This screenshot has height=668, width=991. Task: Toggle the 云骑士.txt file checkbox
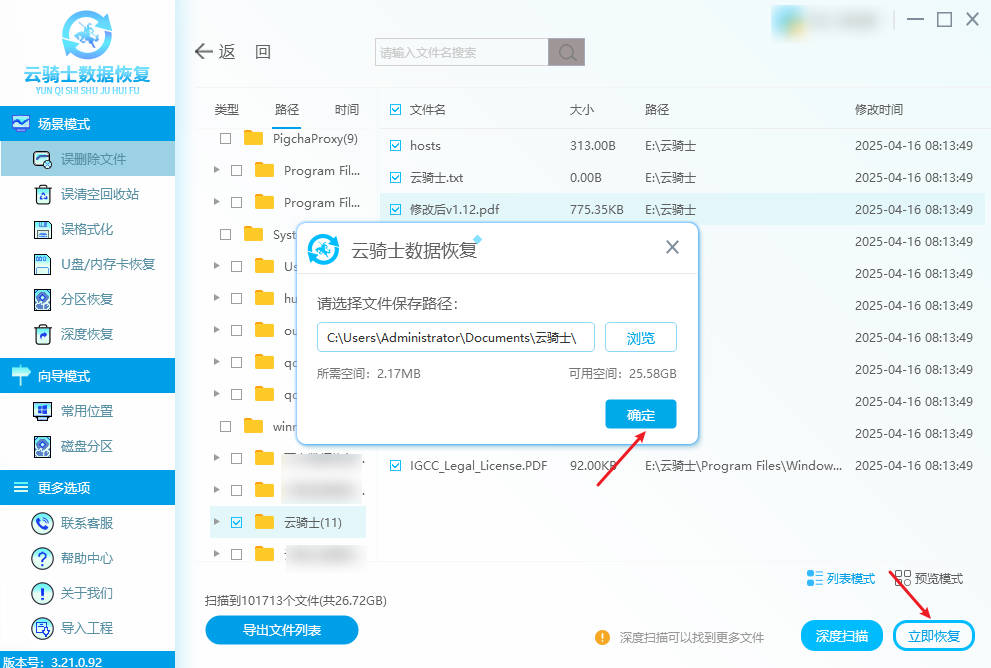pyautogui.click(x=395, y=178)
